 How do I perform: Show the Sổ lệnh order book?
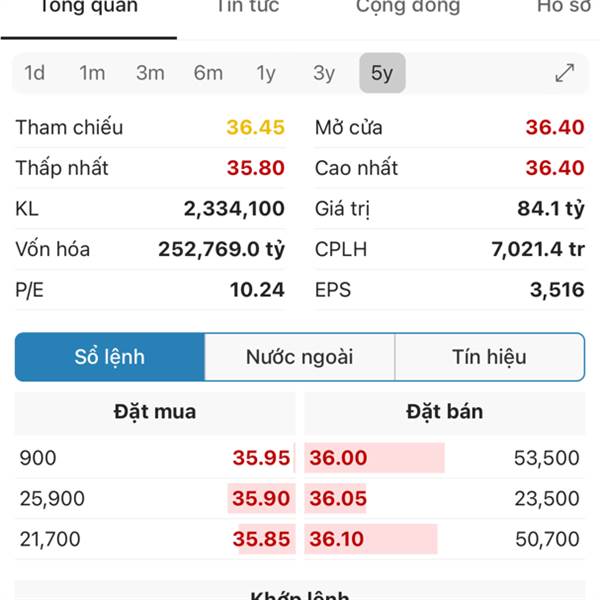tap(110, 357)
